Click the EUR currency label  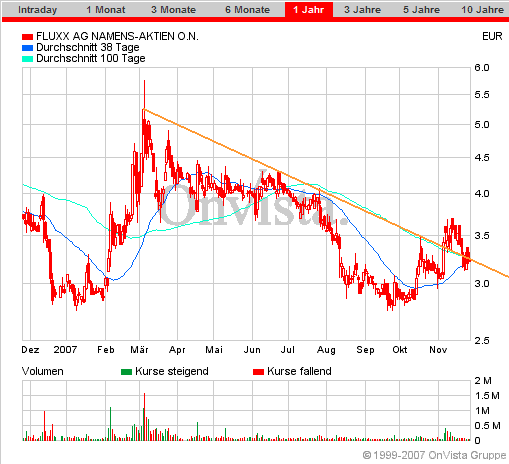(x=492, y=36)
